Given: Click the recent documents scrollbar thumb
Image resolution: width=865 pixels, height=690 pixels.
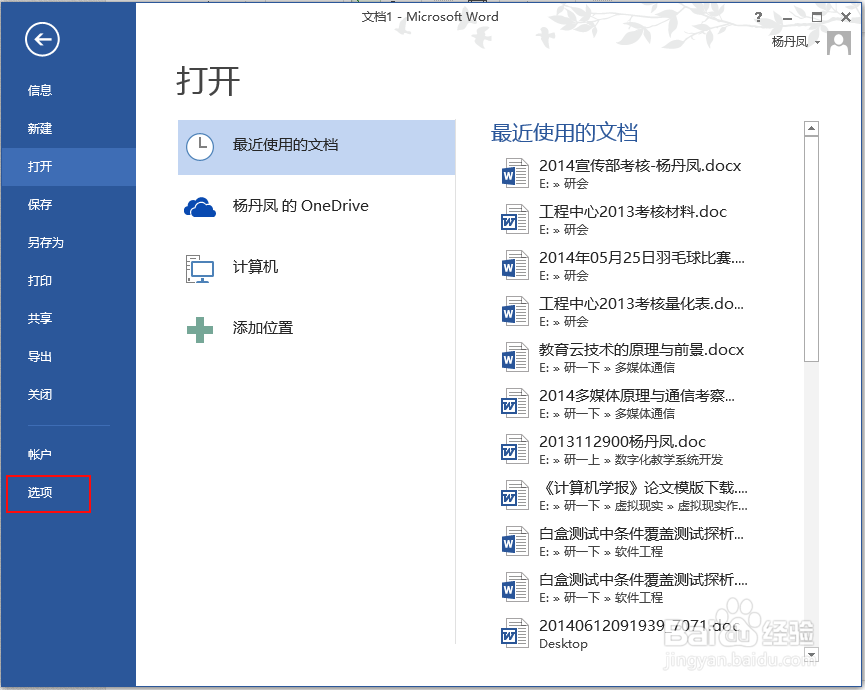Looking at the screenshot, I should pos(811,249).
